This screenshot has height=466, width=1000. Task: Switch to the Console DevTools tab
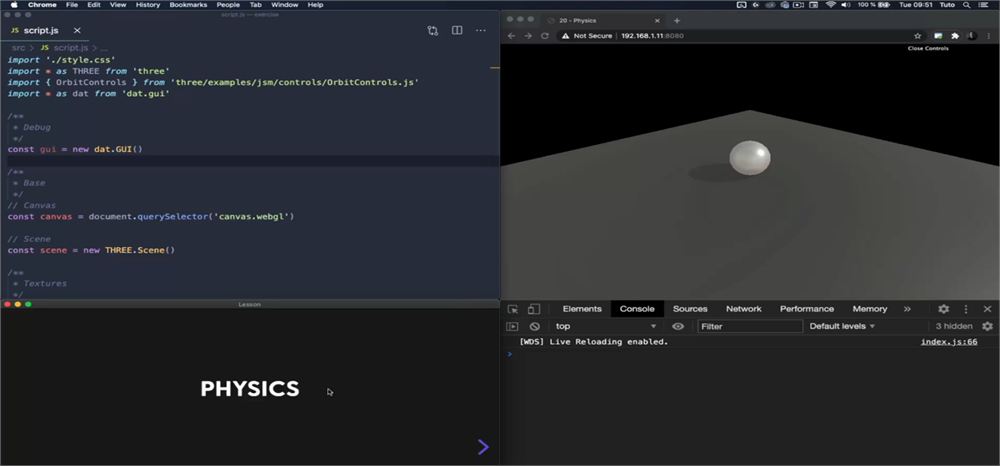tap(637, 309)
